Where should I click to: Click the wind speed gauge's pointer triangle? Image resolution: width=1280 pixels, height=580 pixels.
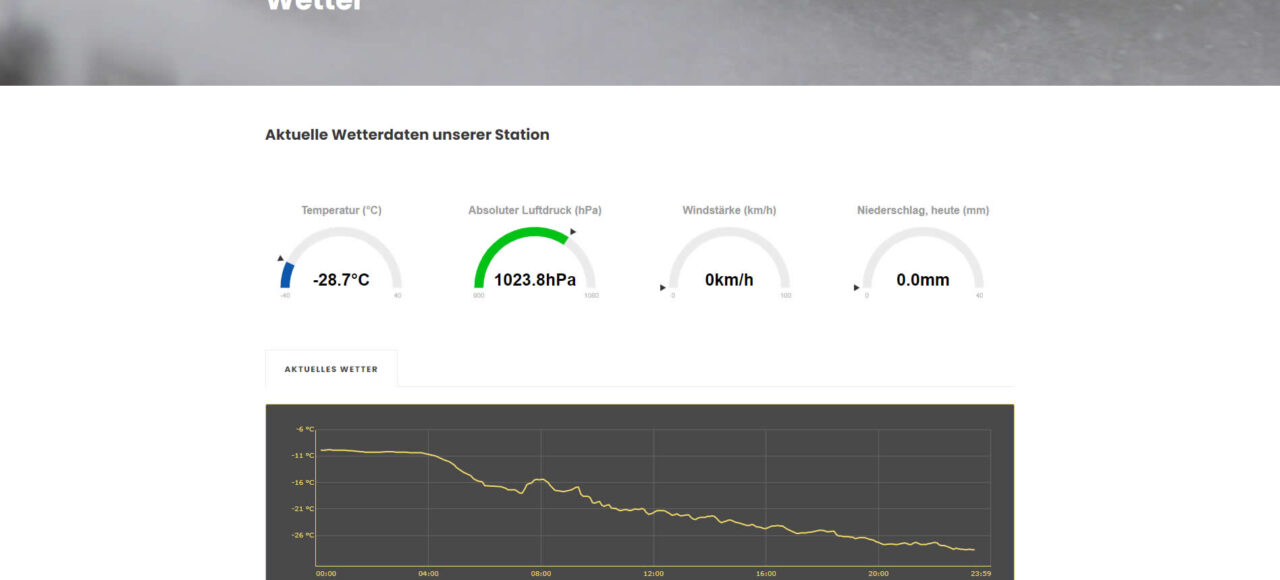(x=662, y=288)
